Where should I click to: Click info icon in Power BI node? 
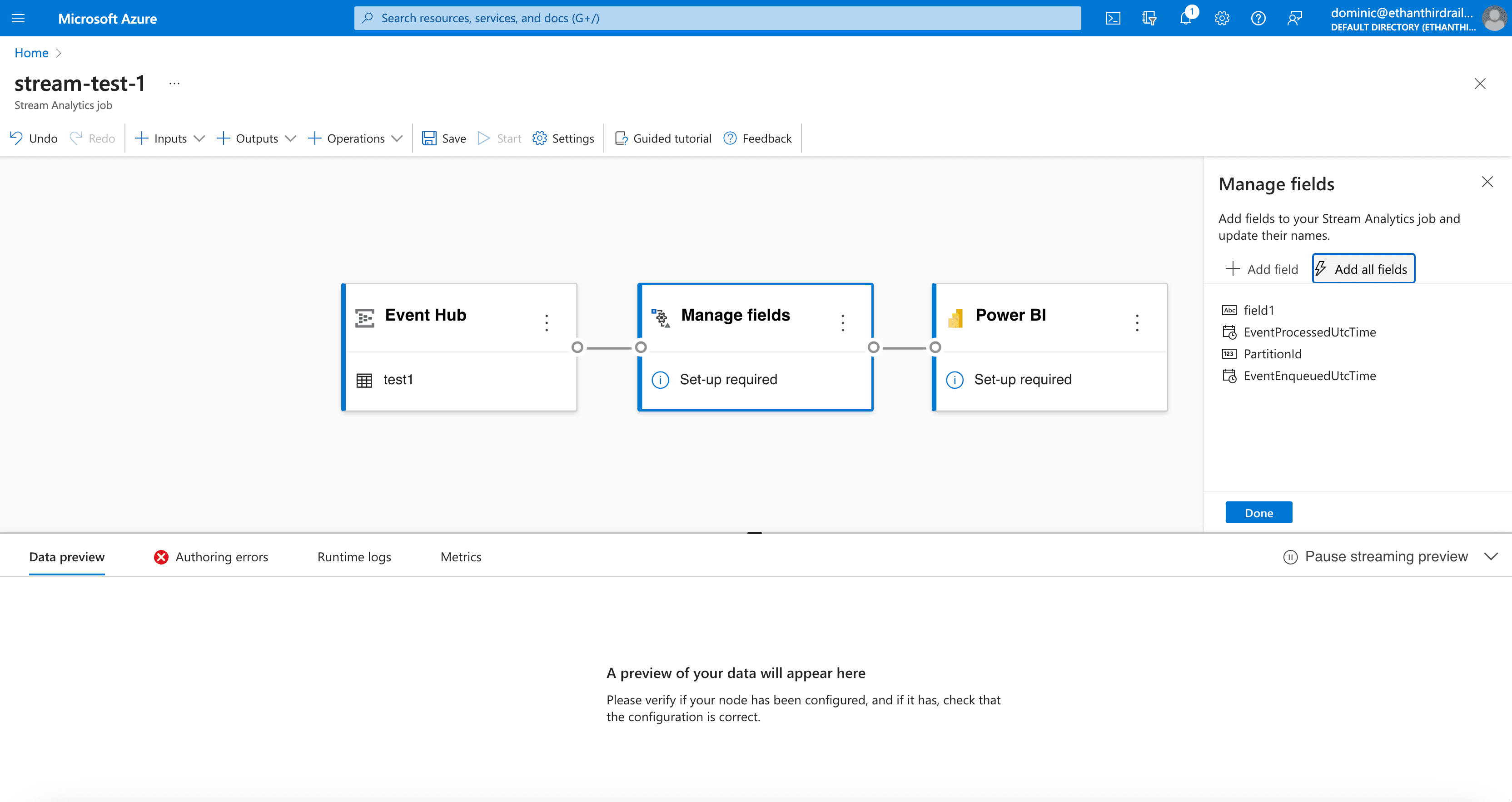pyautogui.click(x=955, y=380)
